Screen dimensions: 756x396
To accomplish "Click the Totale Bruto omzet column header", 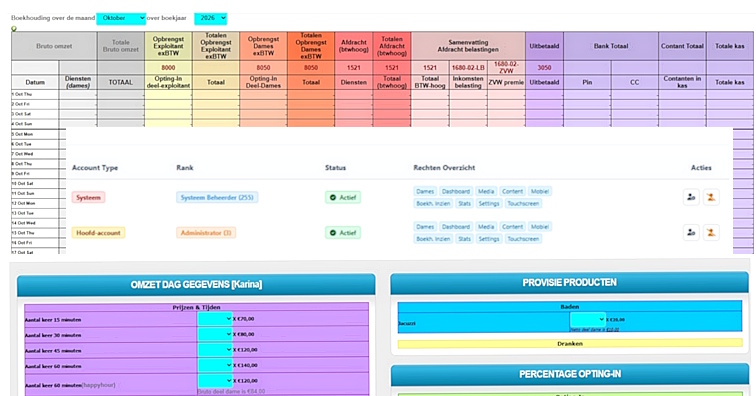I will pos(121,46).
